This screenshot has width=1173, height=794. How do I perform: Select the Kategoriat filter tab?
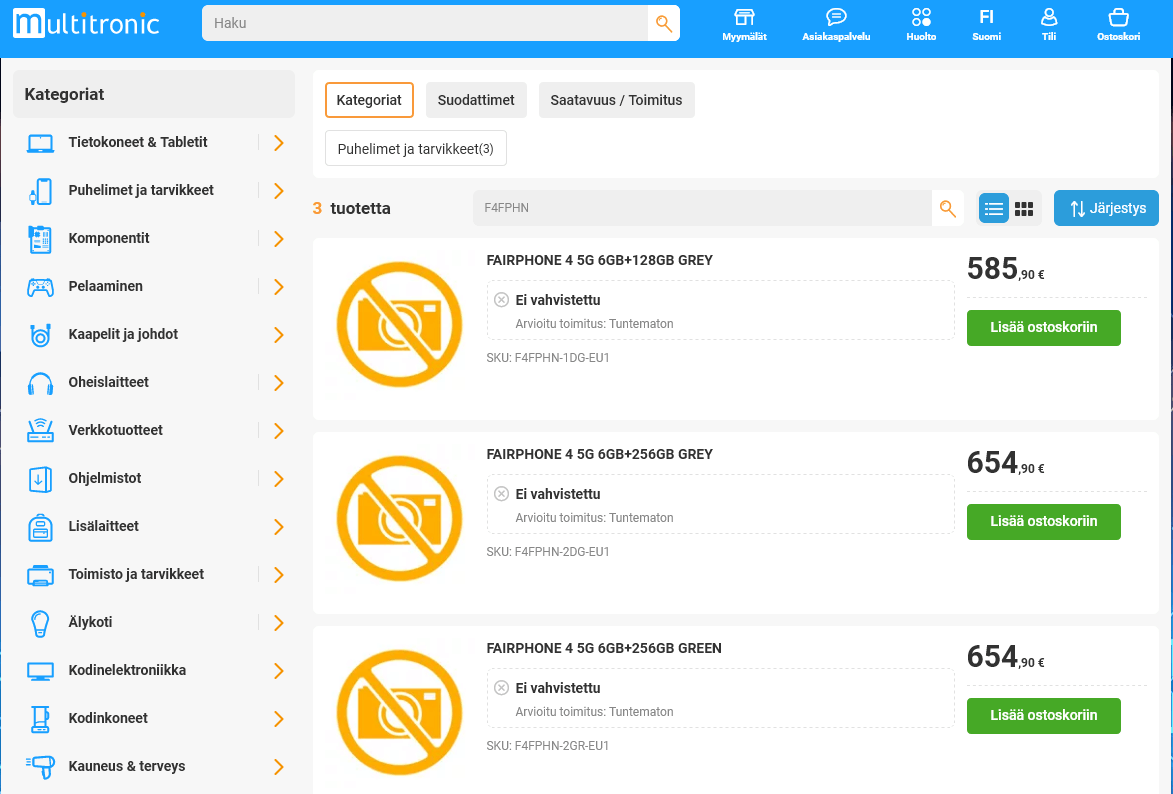369,100
